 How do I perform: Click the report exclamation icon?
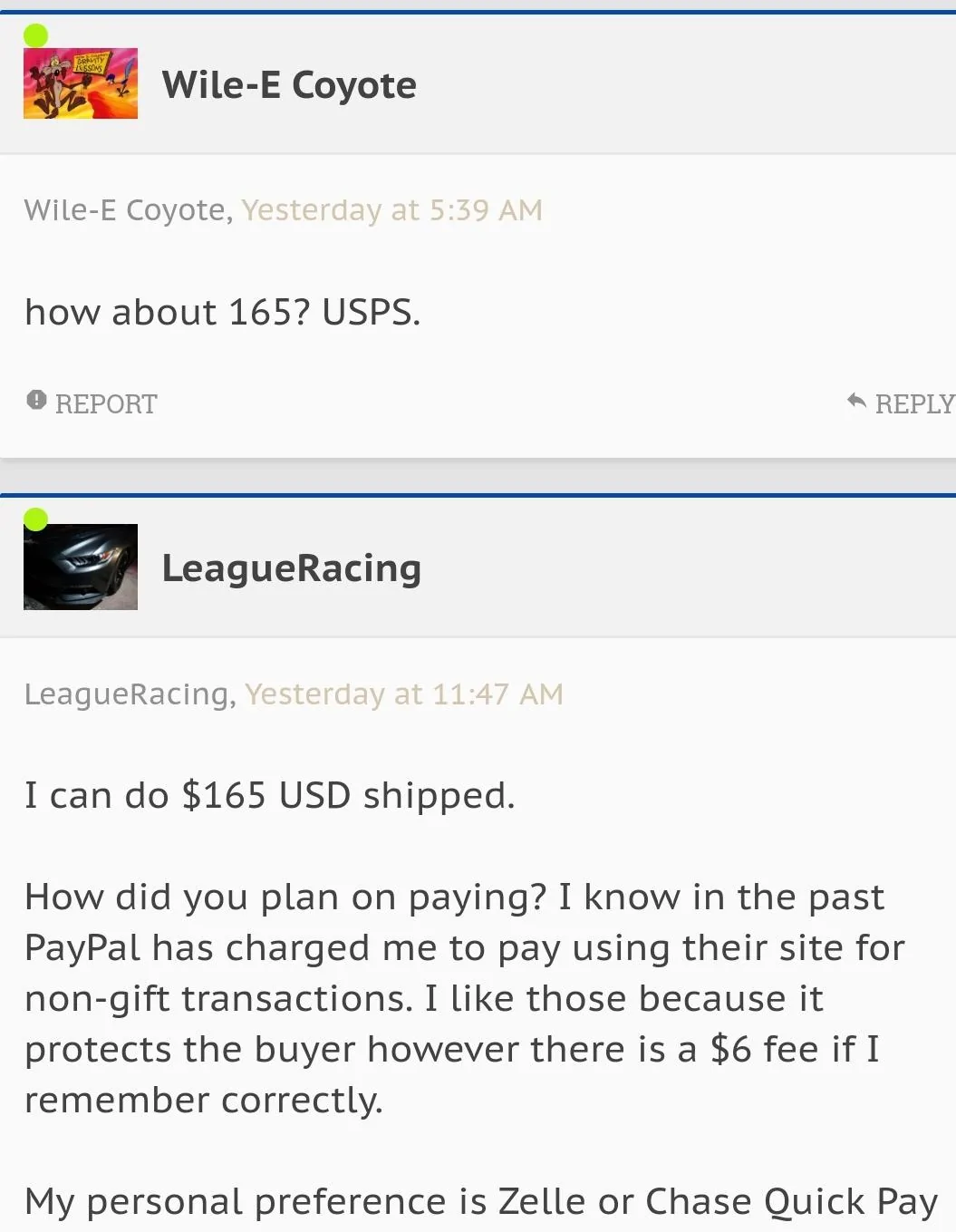36,400
